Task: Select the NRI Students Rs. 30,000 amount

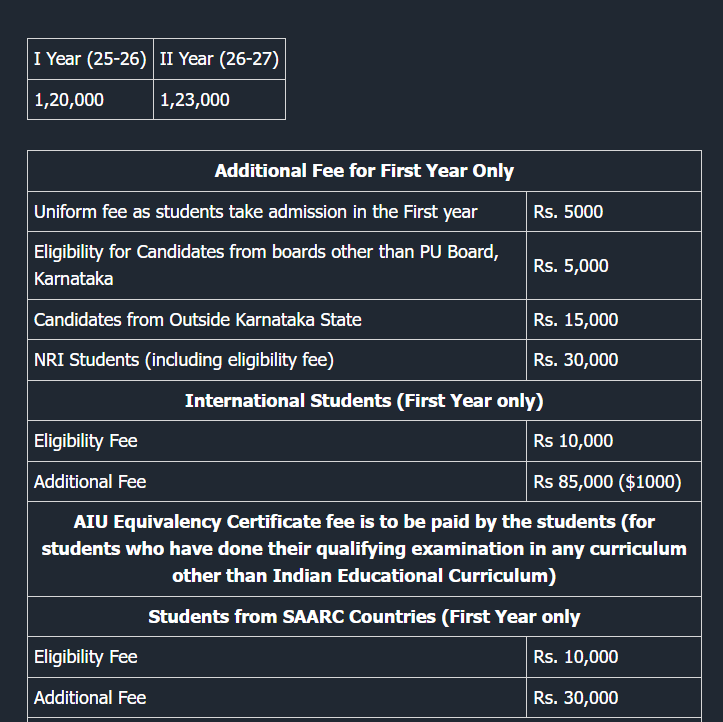Action: coord(576,360)
